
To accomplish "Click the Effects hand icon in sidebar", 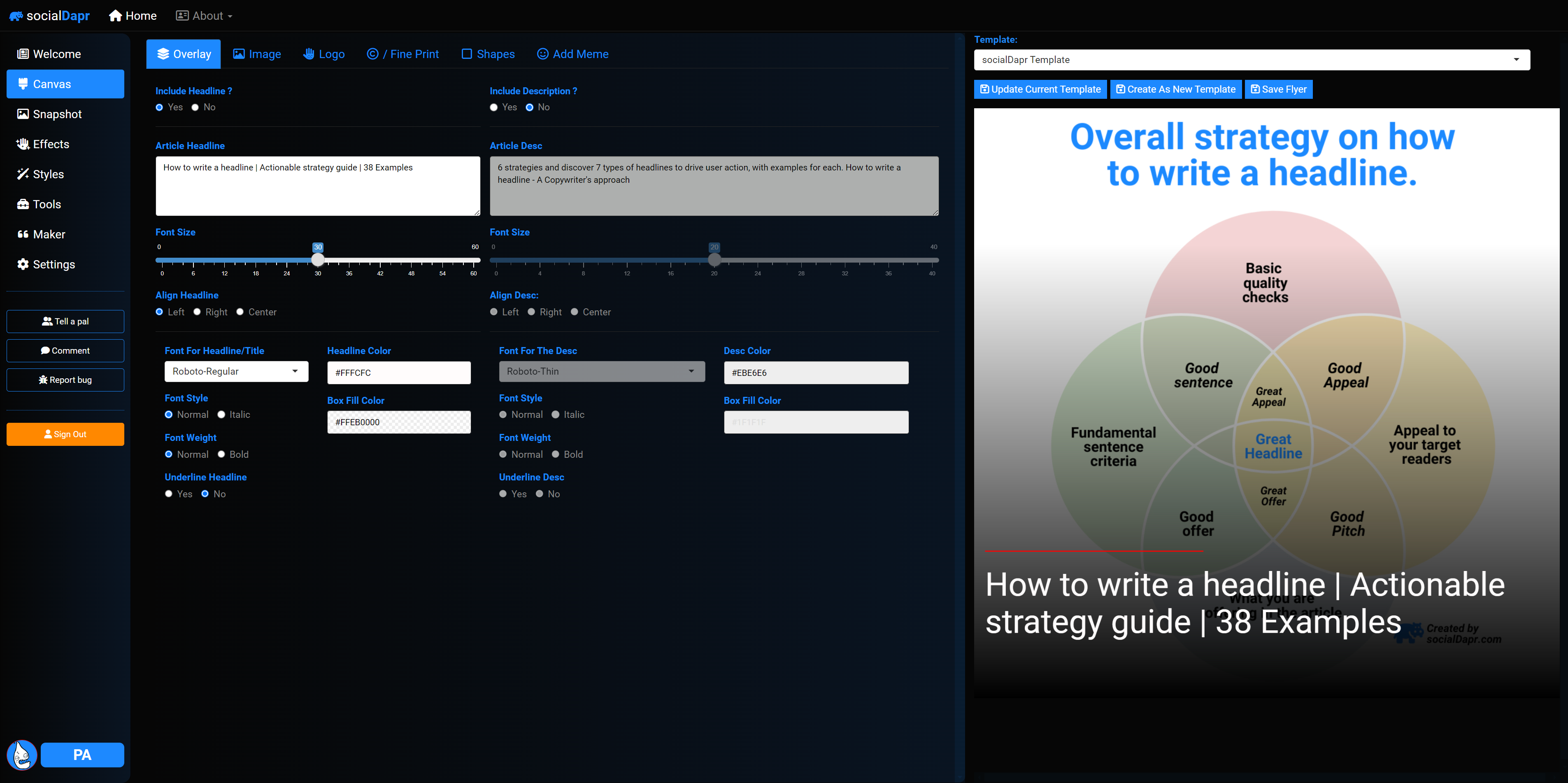I will tap(23, 144).
